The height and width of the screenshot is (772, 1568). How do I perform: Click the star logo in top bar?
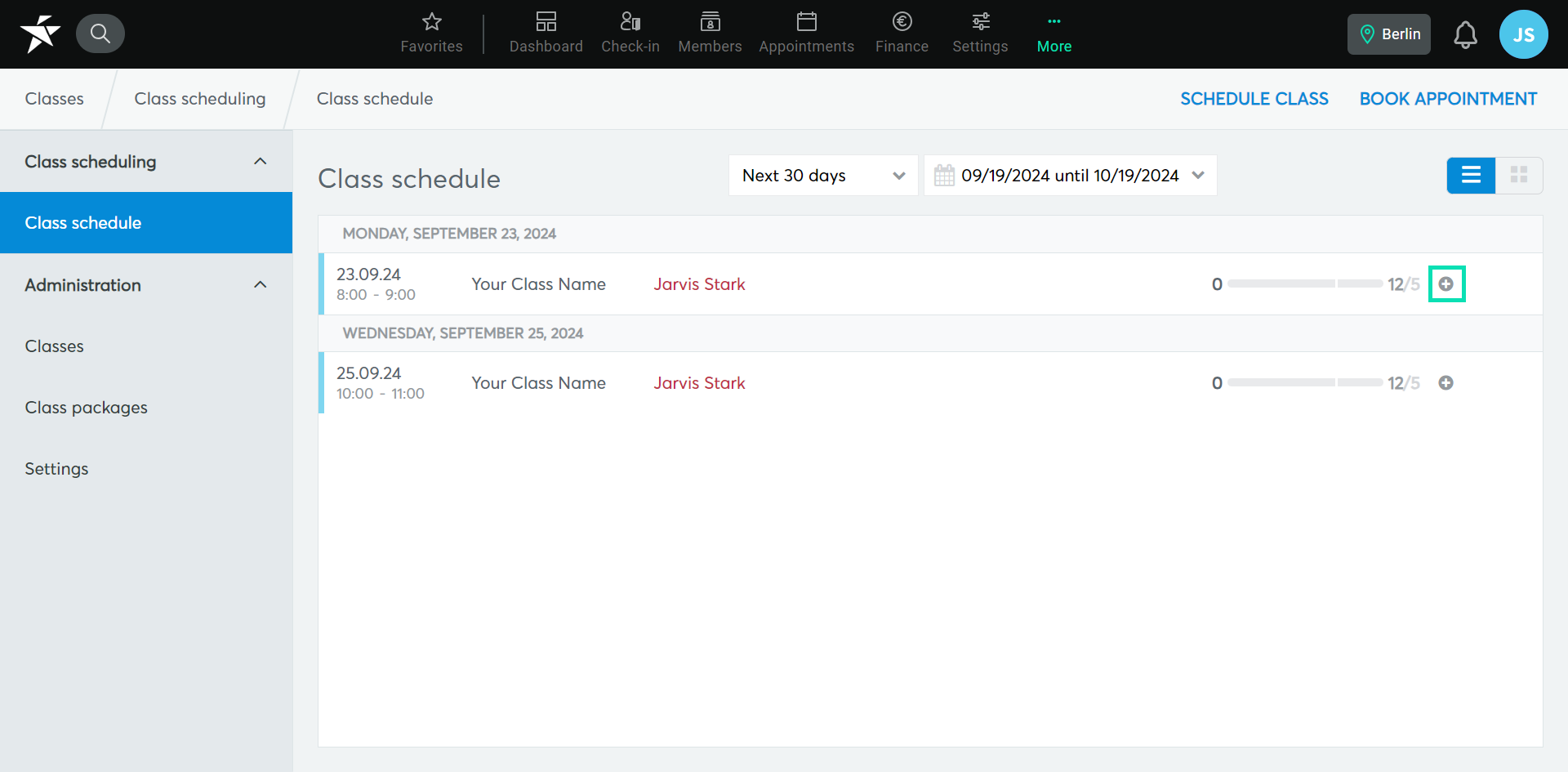coord(40,33)
